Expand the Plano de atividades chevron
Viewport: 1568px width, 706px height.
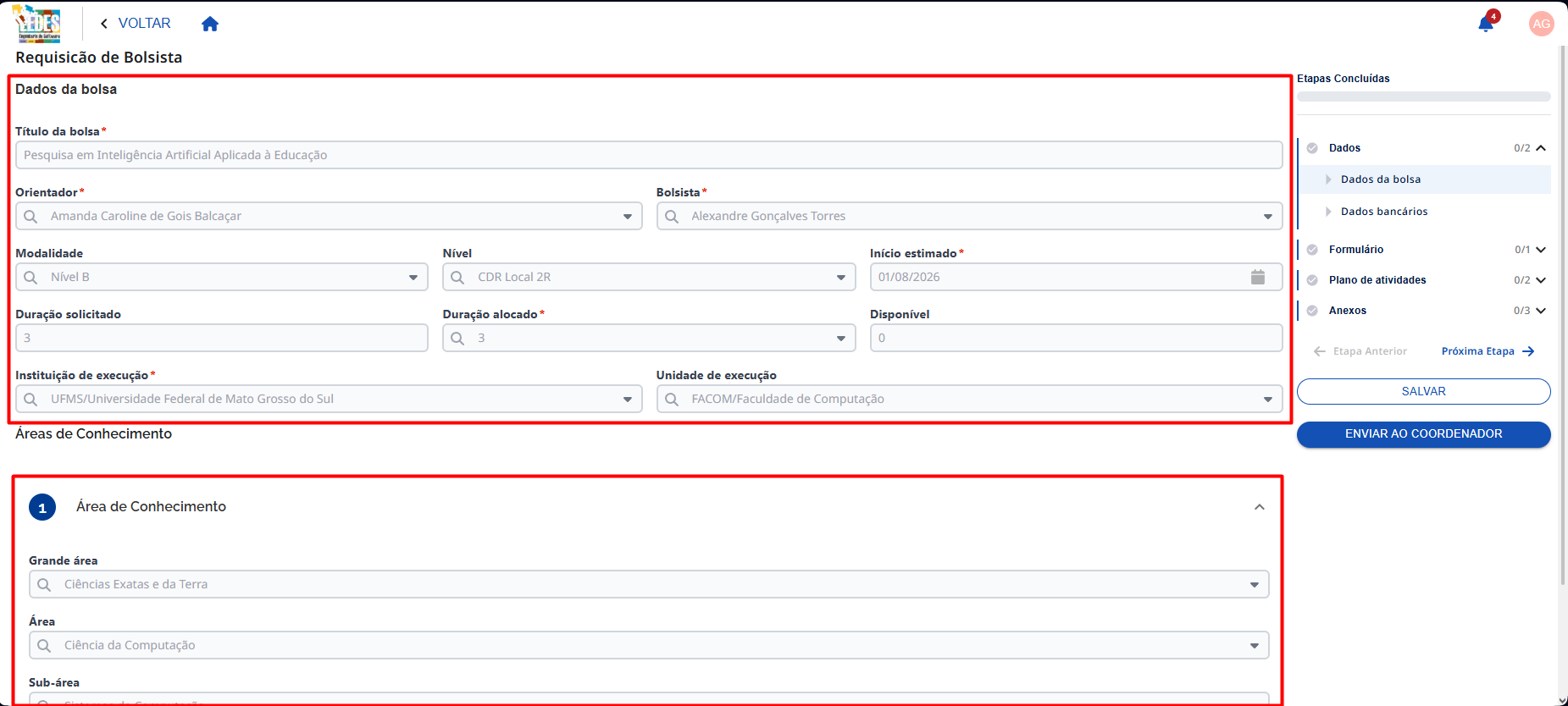click(1541, 280)
